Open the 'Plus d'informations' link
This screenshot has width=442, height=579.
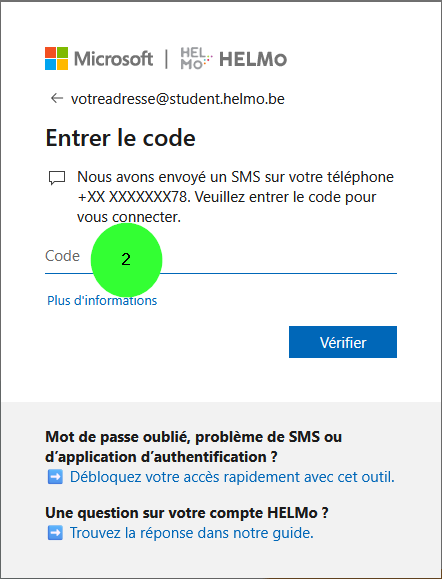coord(102,301)
